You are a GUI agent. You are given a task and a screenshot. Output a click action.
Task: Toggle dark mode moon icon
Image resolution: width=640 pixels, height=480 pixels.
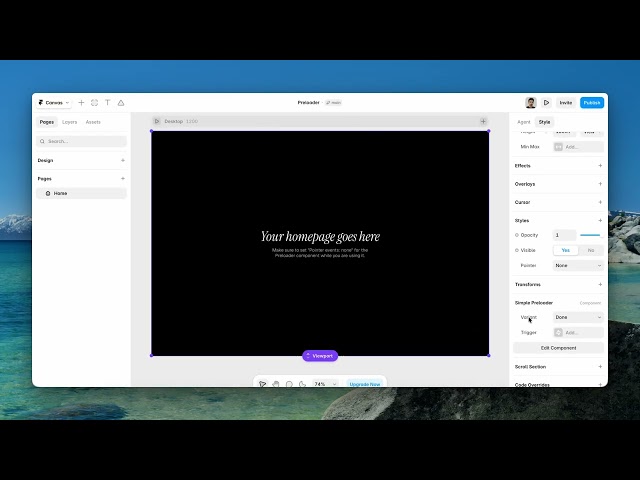302,384
